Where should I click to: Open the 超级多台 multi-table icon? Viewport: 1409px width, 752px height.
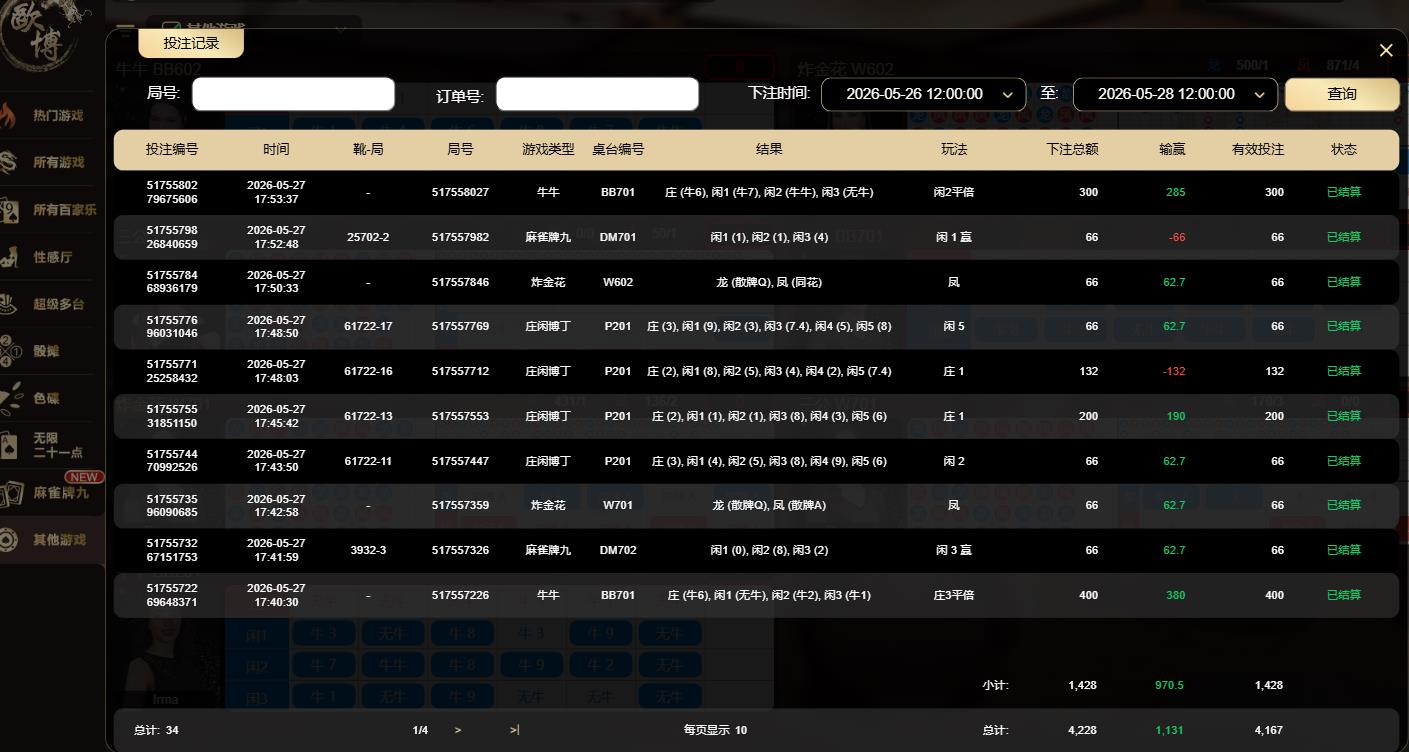pyautogui.click(x=9, y=304)
